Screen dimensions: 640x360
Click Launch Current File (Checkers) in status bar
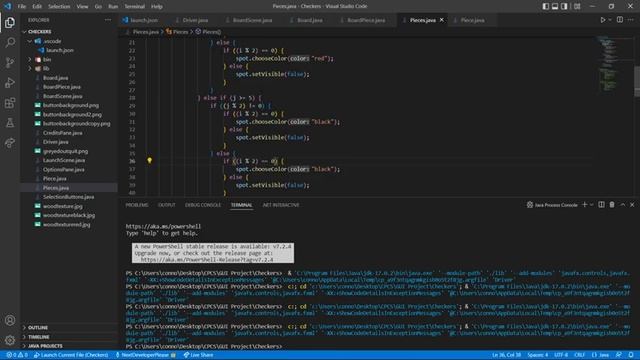pyautogui.click(x=71, y=355)
